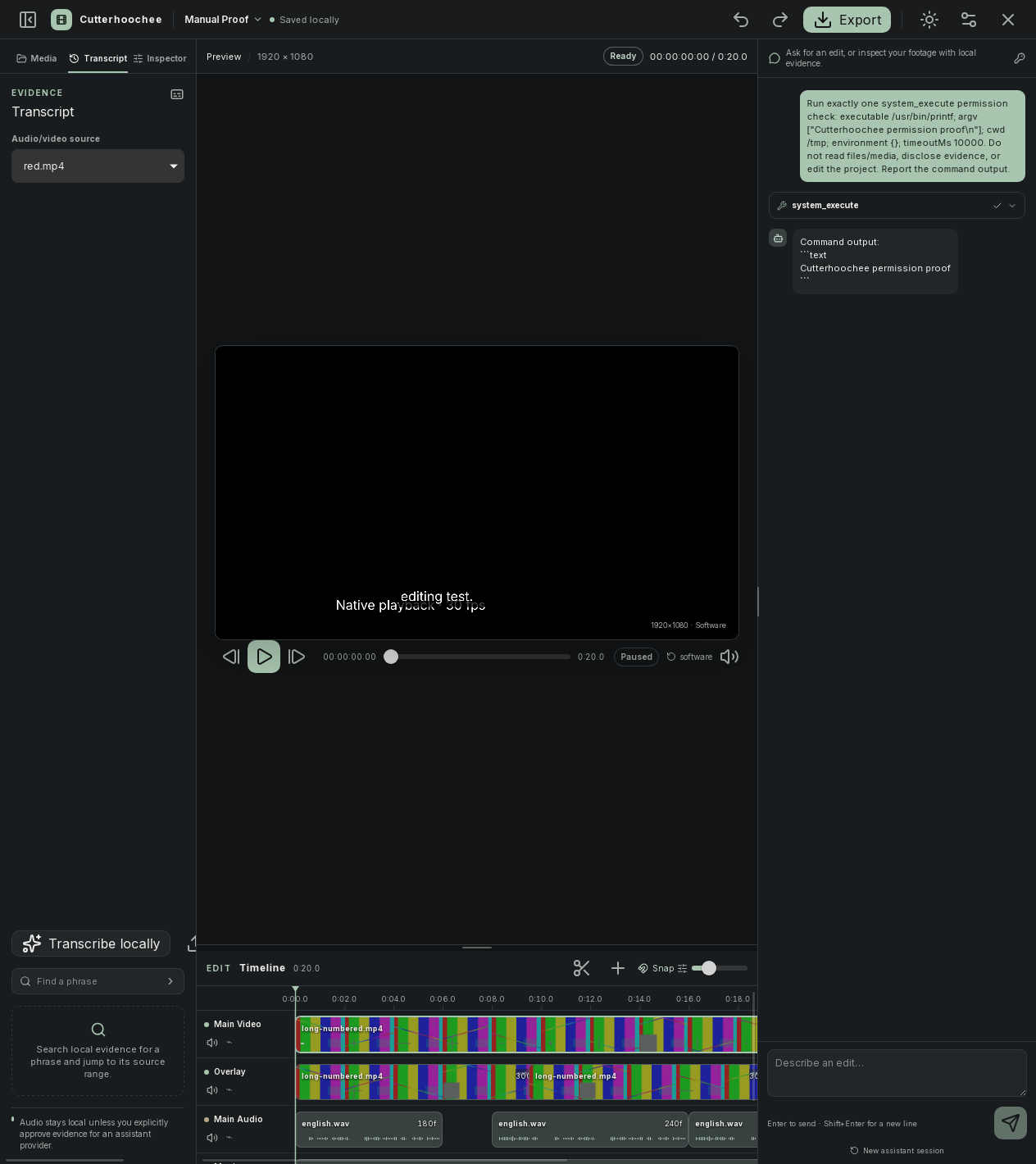Focus the Describe an edit text box
The height and width of the screenshot is (1164, 1036).
click(x=897, y=1073)
